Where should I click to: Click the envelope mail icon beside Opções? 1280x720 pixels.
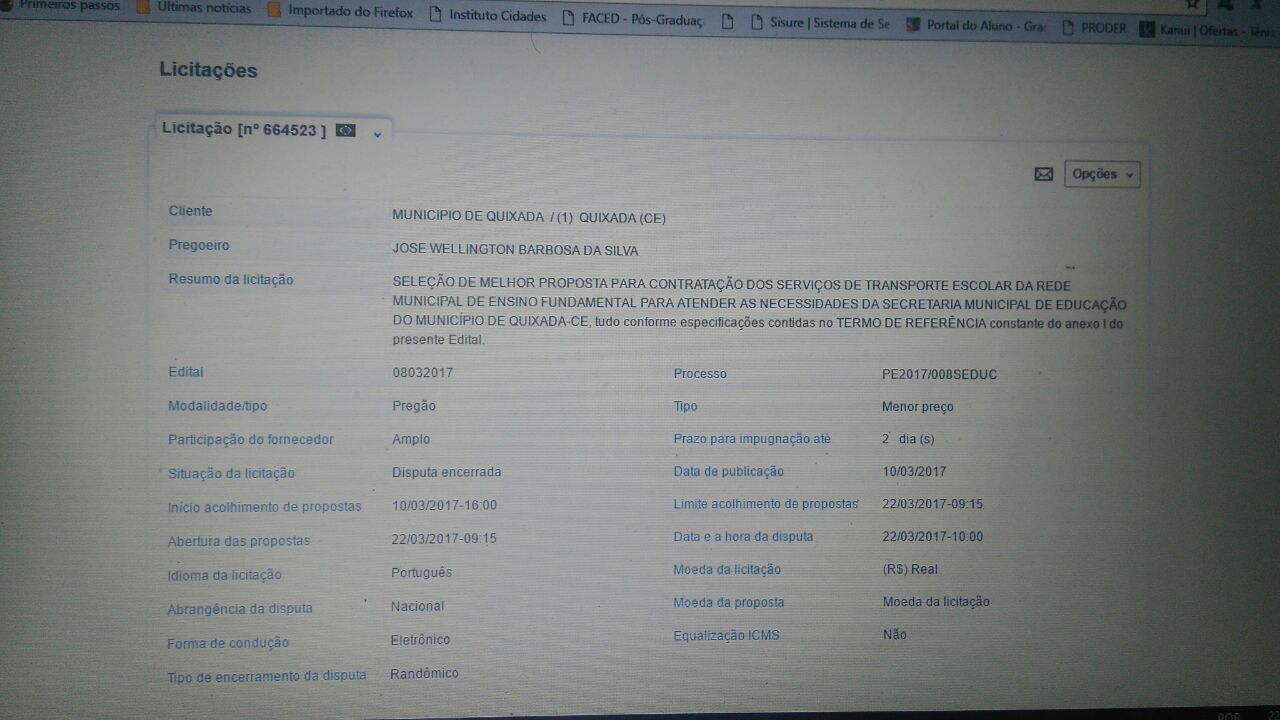click(1043, 174)
